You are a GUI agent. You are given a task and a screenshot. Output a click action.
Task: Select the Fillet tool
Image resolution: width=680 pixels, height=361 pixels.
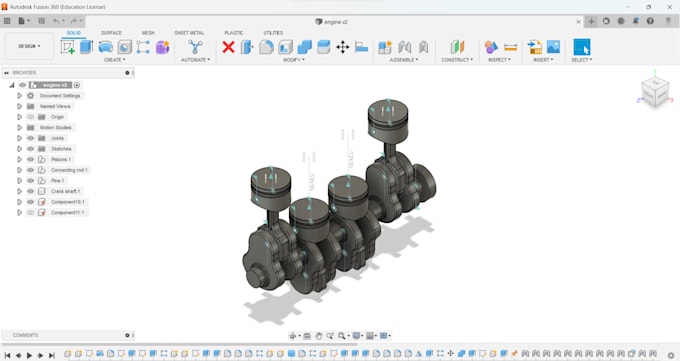266,47
